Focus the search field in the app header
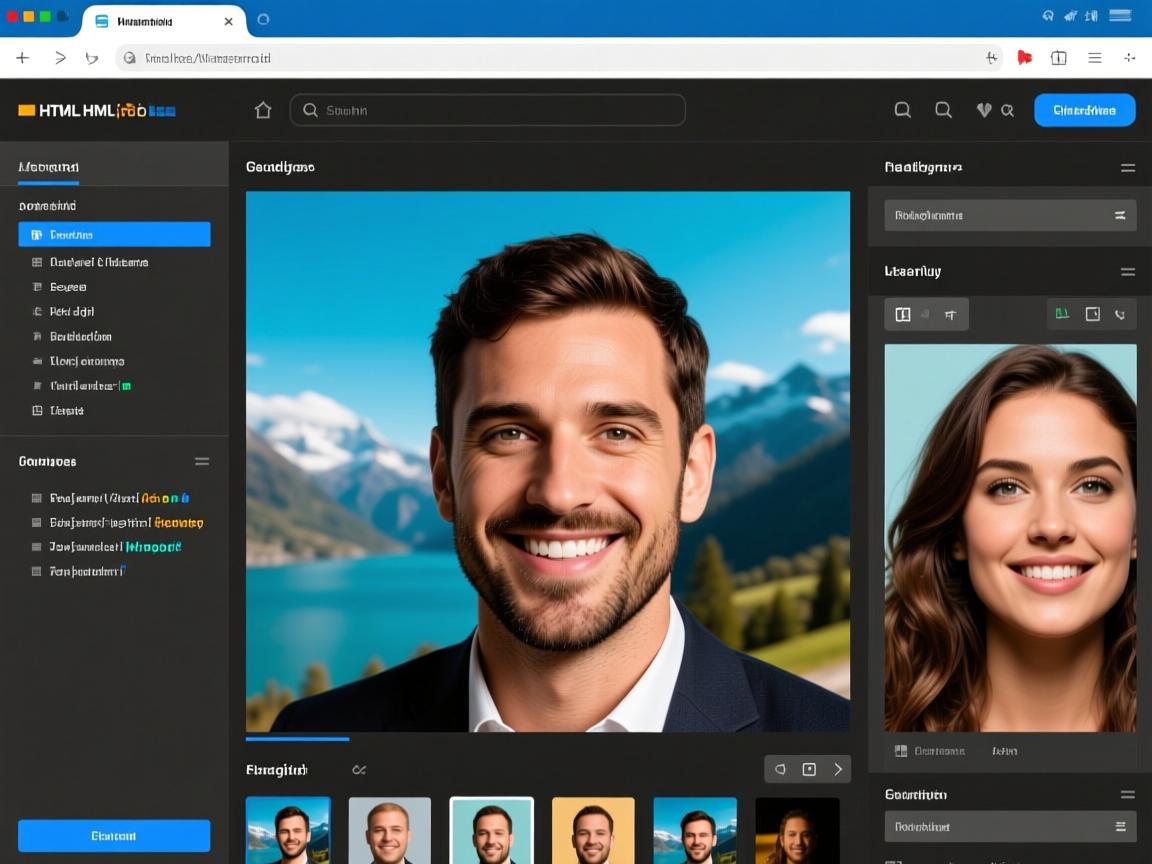This screenshot has height=864, width=1152. pos(488,110)
